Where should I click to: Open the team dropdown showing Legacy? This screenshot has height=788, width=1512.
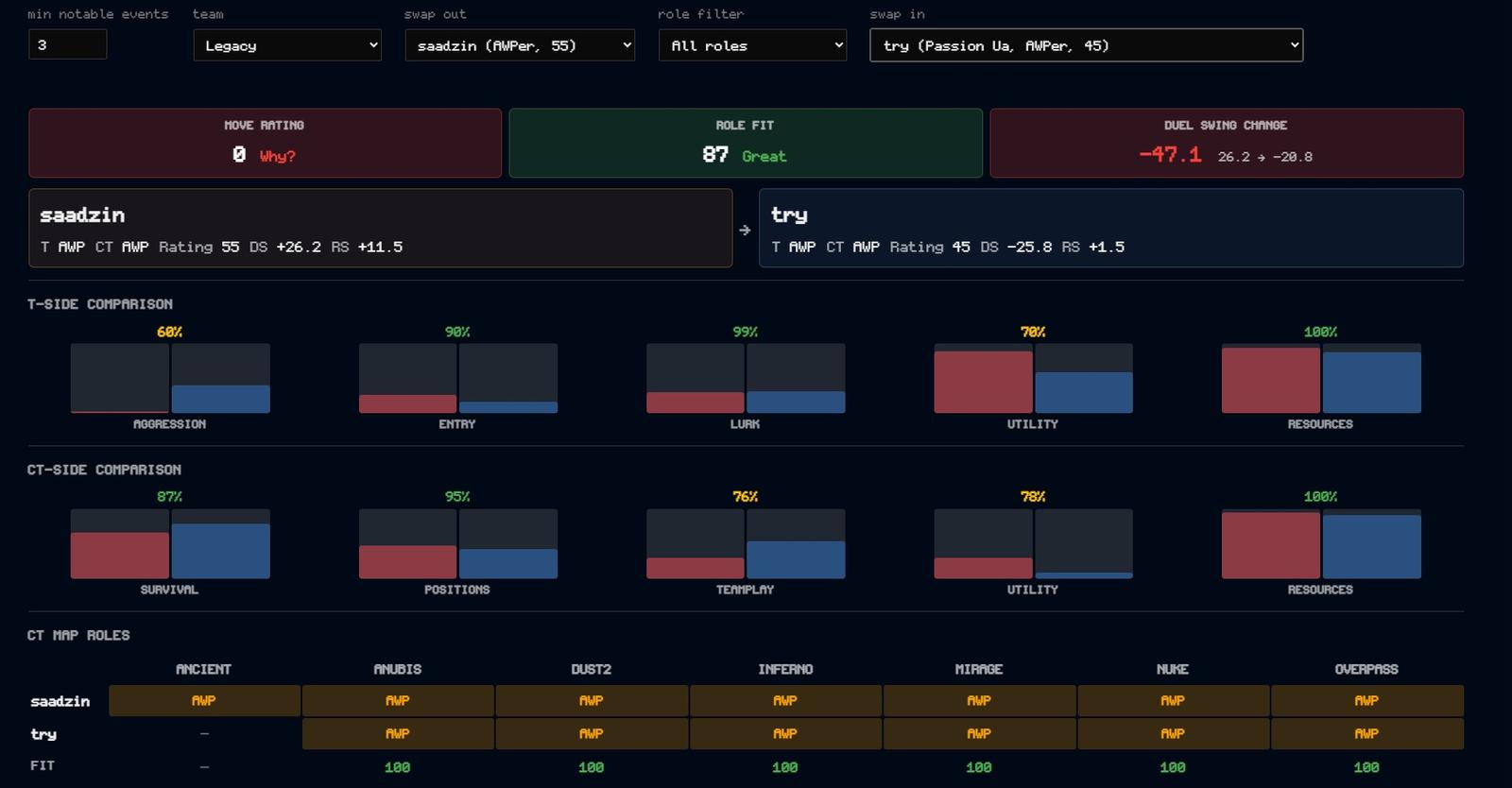coord(287,45)
